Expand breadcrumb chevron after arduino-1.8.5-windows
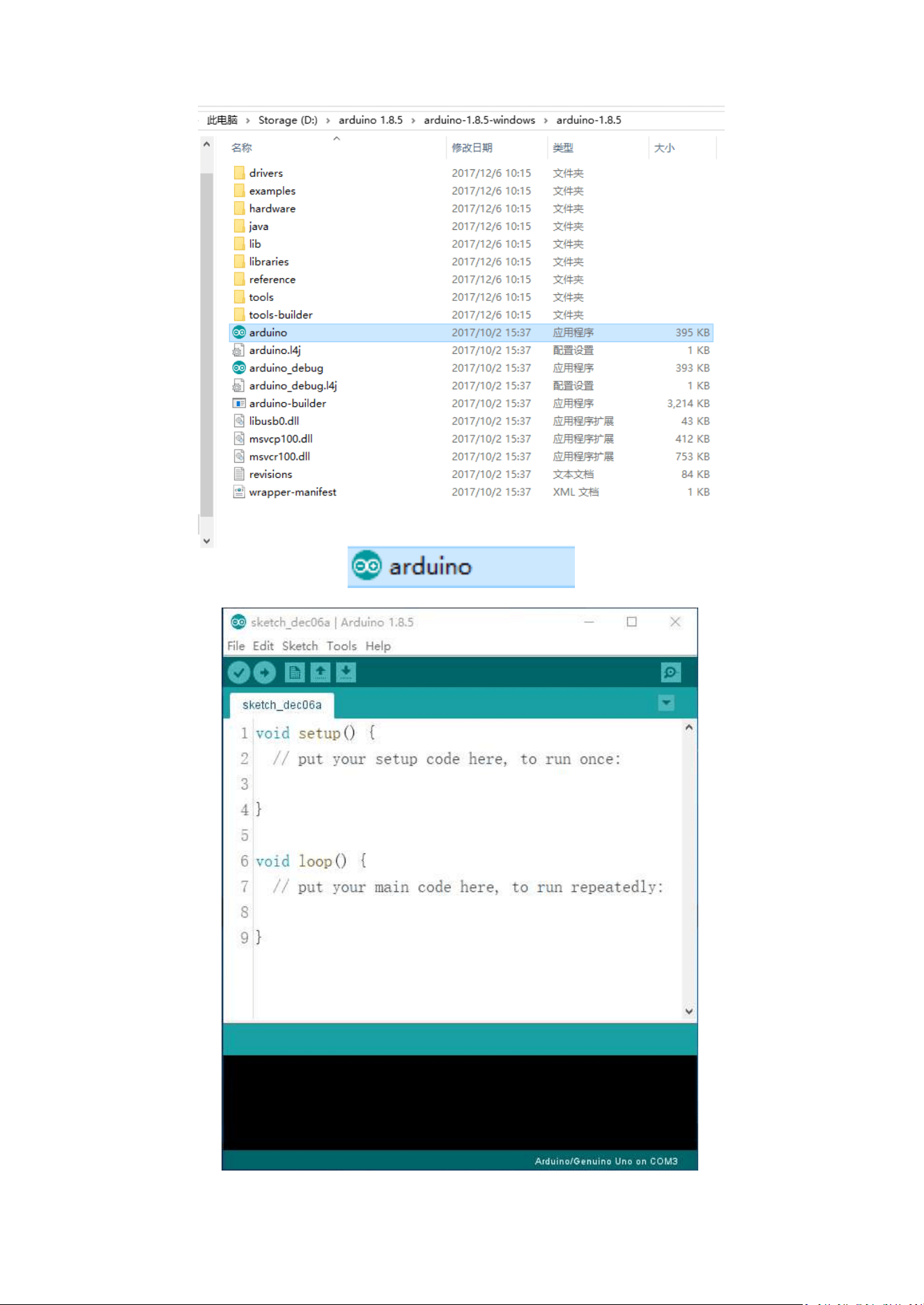Viewport: 924px width, 1305px height. (x=546, y=121)
